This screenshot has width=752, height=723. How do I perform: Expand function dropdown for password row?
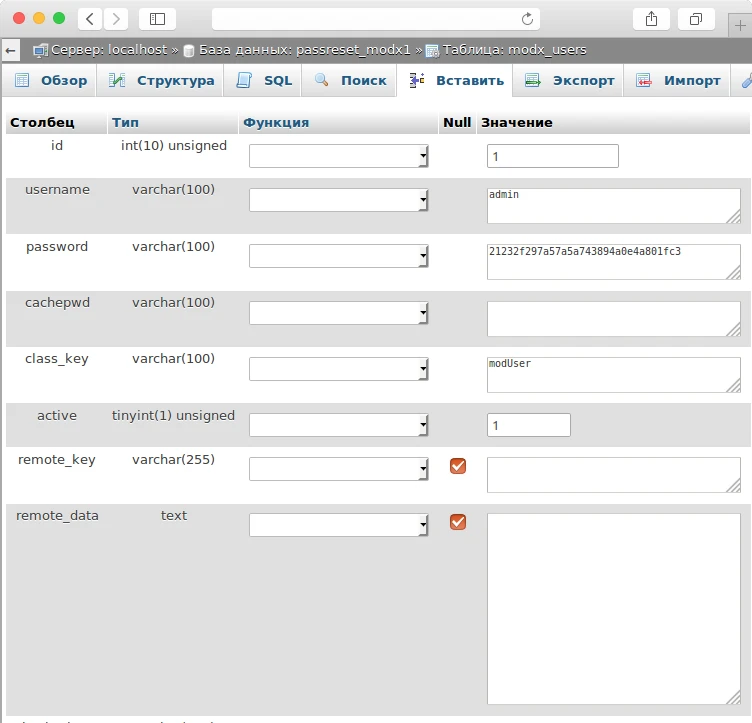(x=339, y=257)
